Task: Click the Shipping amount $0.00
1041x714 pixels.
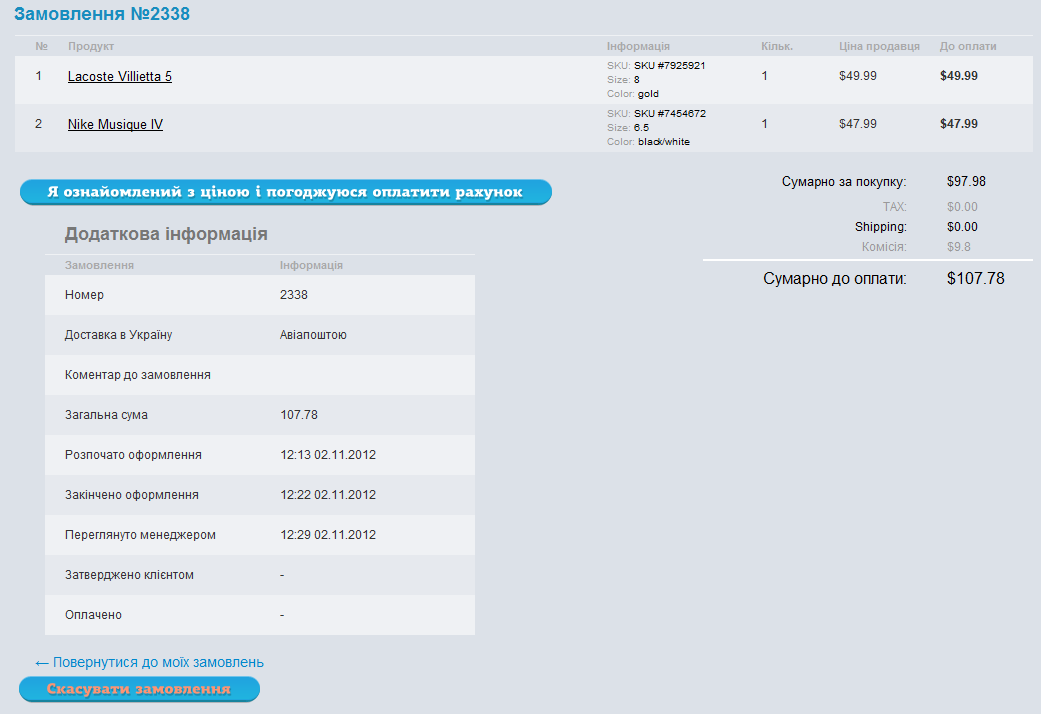Action: (962, 226)
